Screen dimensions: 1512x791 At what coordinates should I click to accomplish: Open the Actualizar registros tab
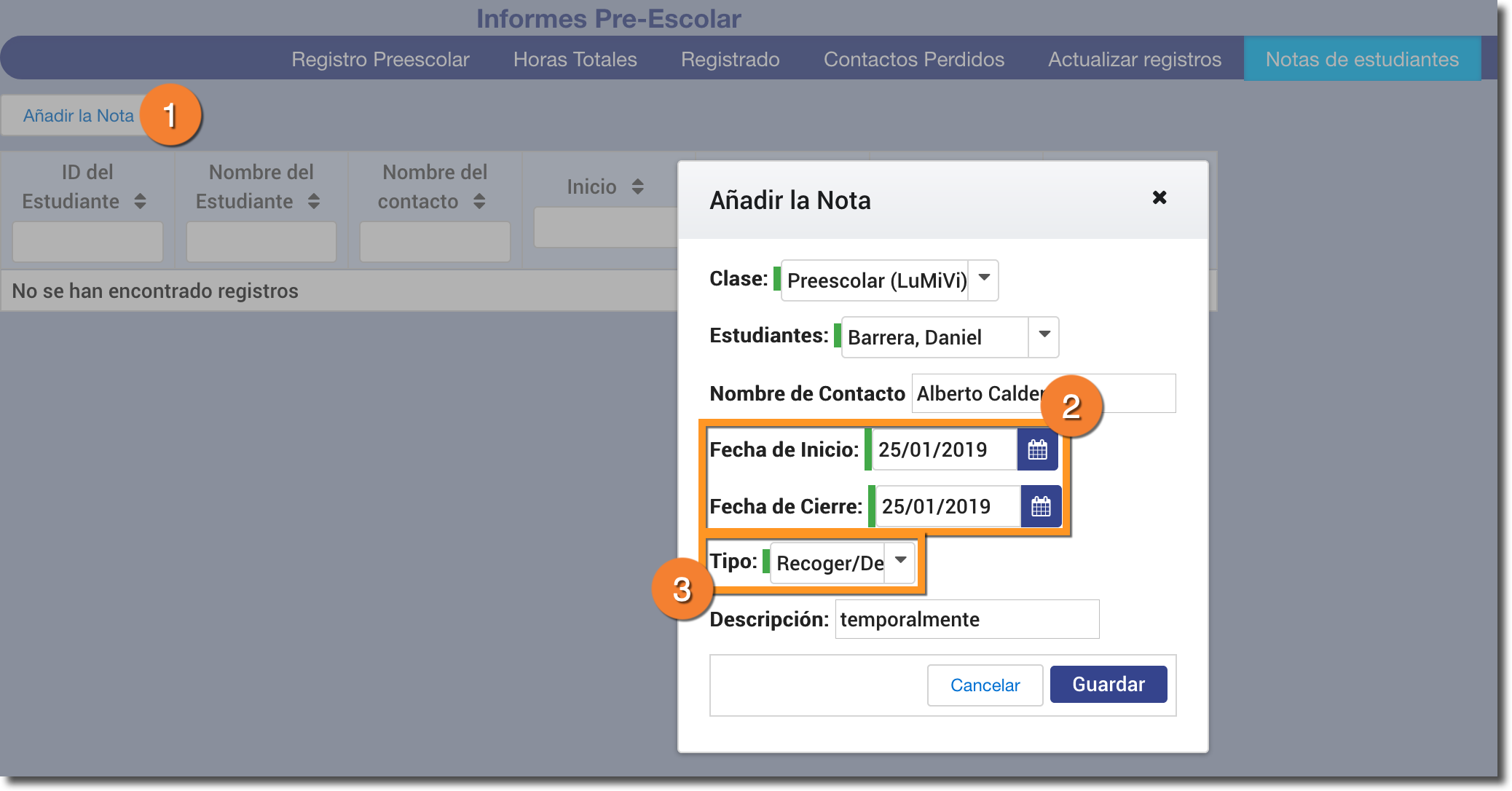(x=1134, y=59)
